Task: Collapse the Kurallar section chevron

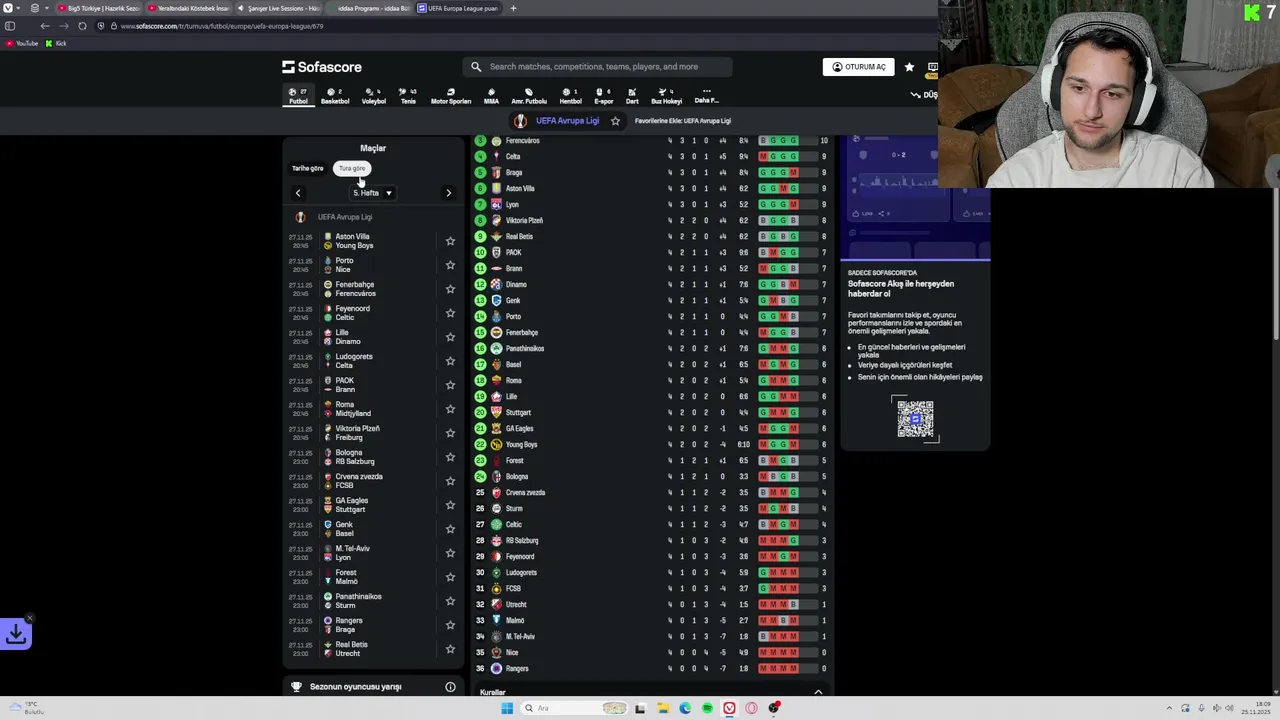Action: (x=818, y=692)
